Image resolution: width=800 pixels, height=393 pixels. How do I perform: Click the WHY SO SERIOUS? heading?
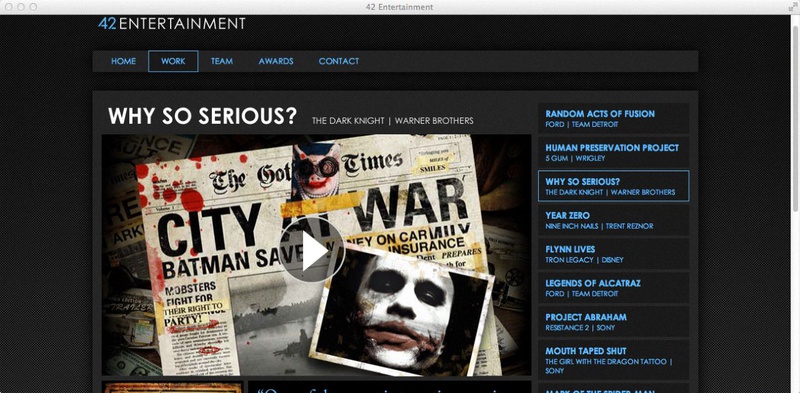[x=202, y=116]
